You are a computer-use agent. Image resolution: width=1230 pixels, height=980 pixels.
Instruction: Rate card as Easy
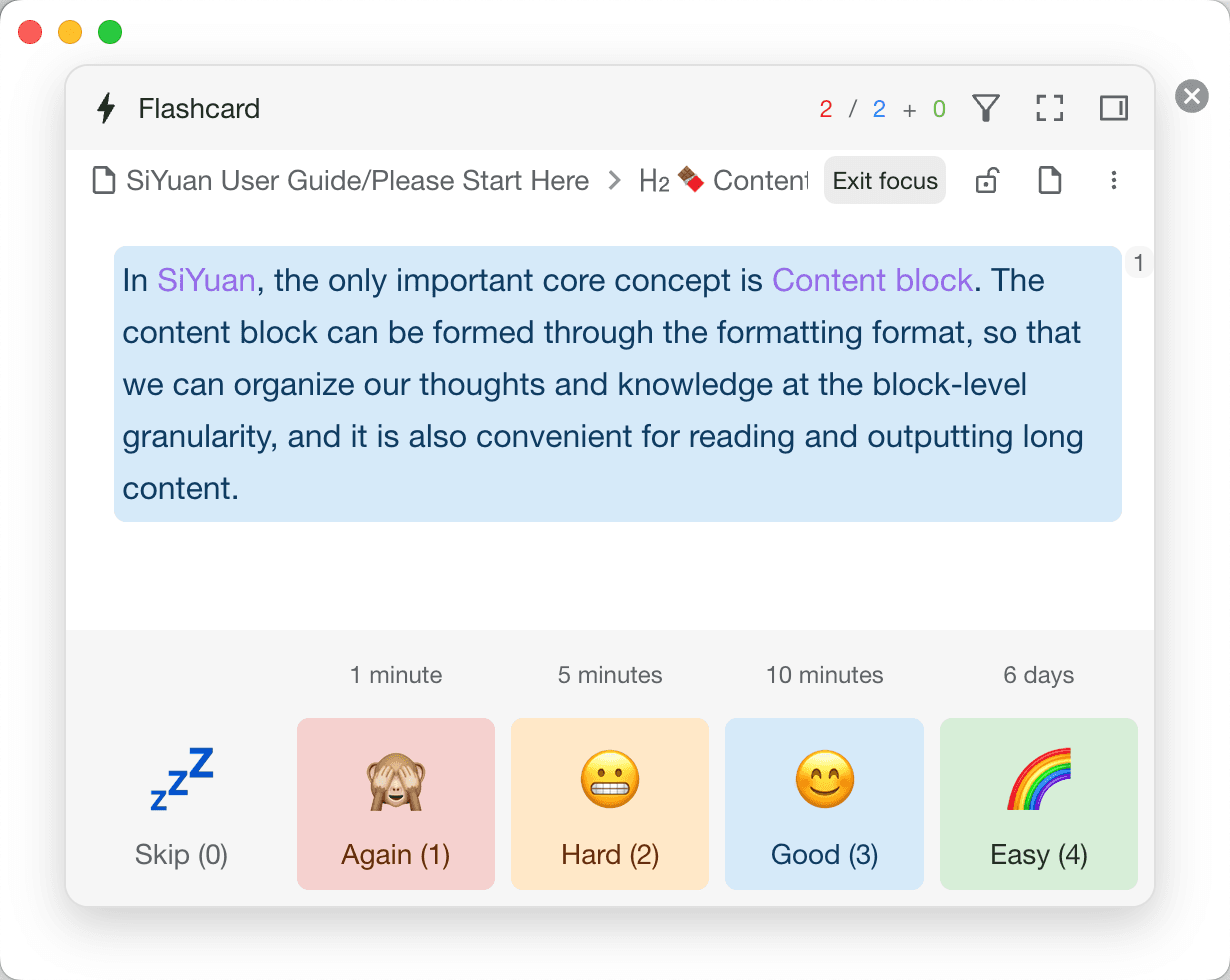click(1038, 804)
